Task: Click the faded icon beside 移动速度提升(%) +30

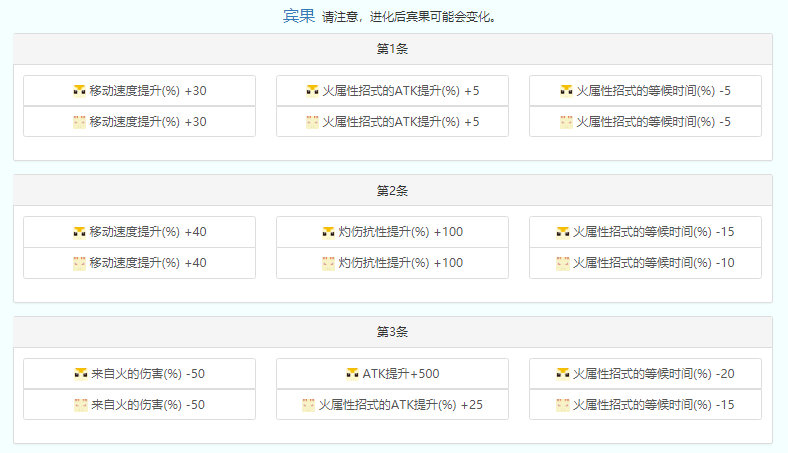Action: tap(79, 122)
